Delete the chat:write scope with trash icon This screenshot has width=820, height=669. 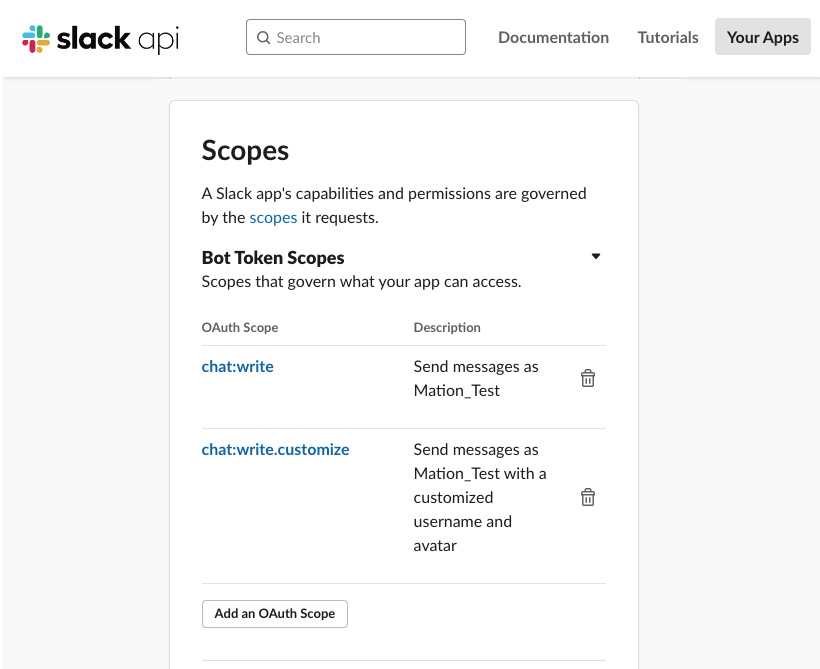[588, 378]
